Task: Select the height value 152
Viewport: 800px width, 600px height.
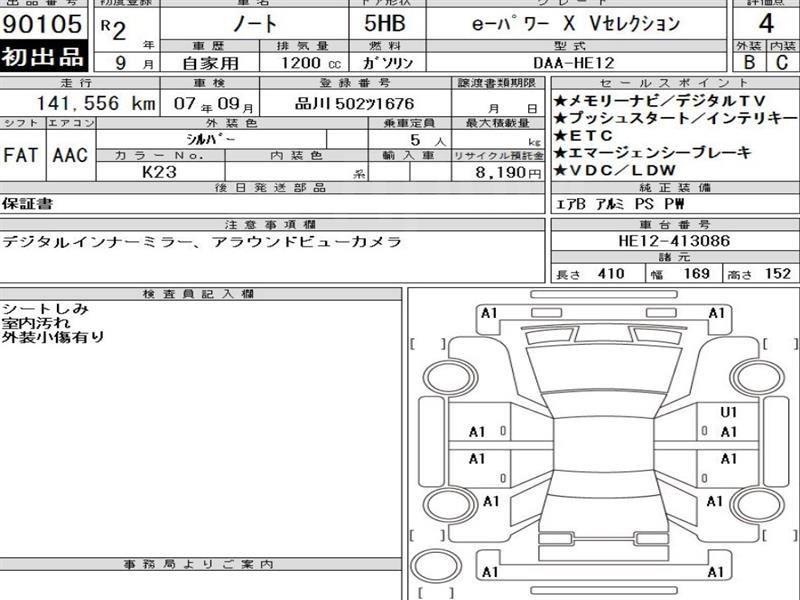Action: (778, 274)
